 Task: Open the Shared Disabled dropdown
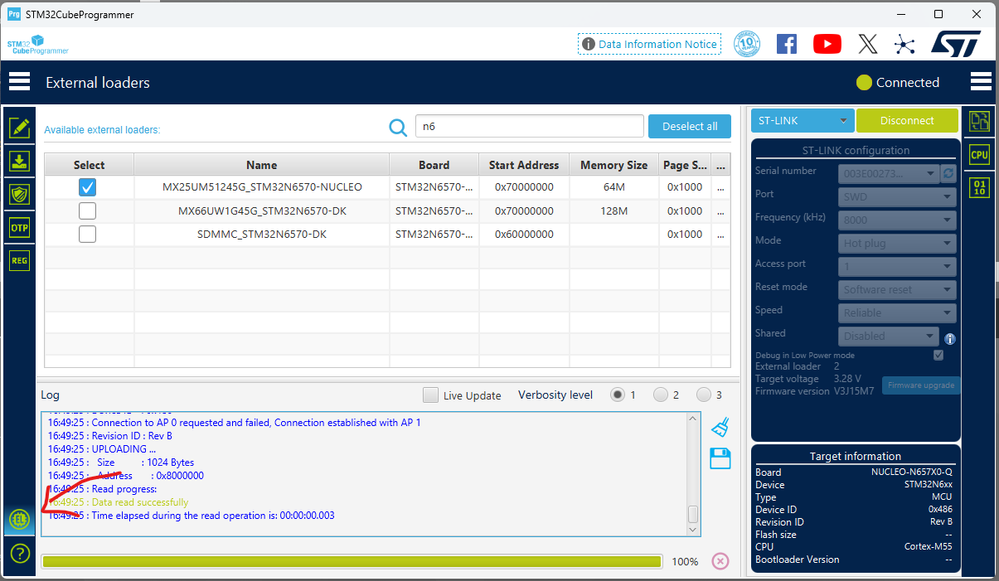888,336
